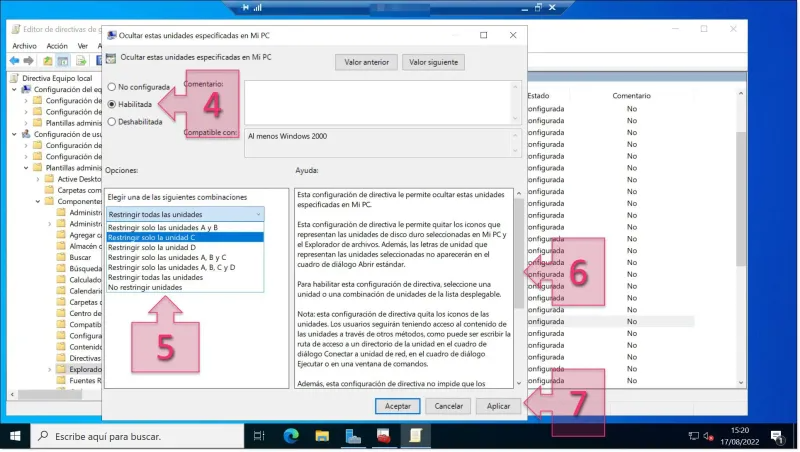Choose Restringir todas las unidades in list
Viewport: 800px width, 452px height.
(185, 278)
